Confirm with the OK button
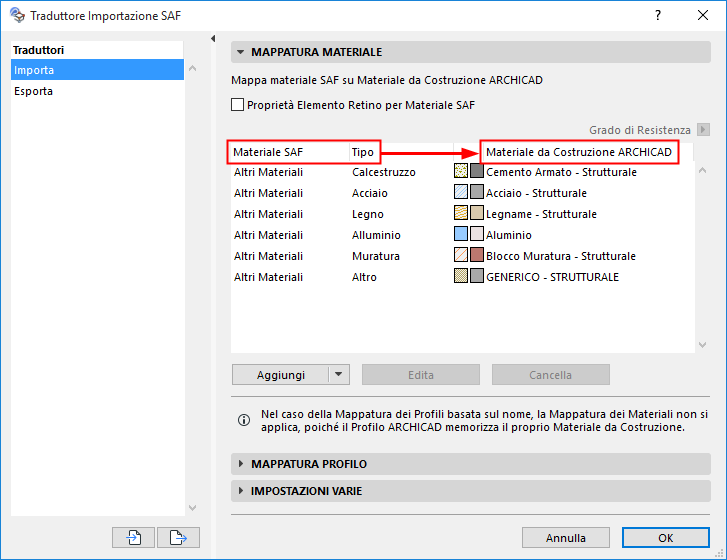Image resolution: width=727 pixels, height=560 pixels. tap(665, 537)
